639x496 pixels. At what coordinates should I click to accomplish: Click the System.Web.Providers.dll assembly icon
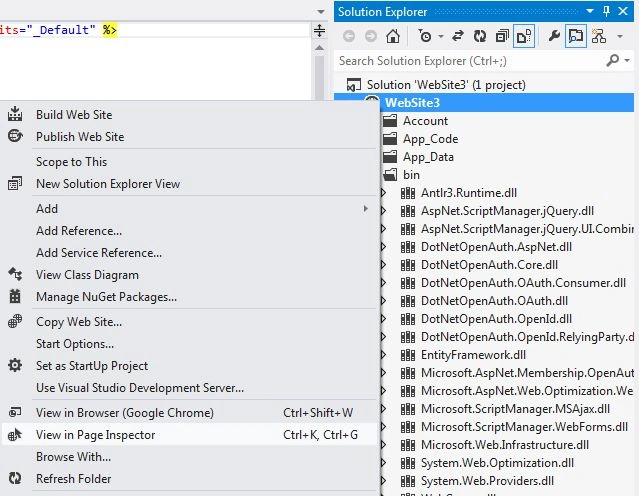pyautogui.click(x=408, y=481)
